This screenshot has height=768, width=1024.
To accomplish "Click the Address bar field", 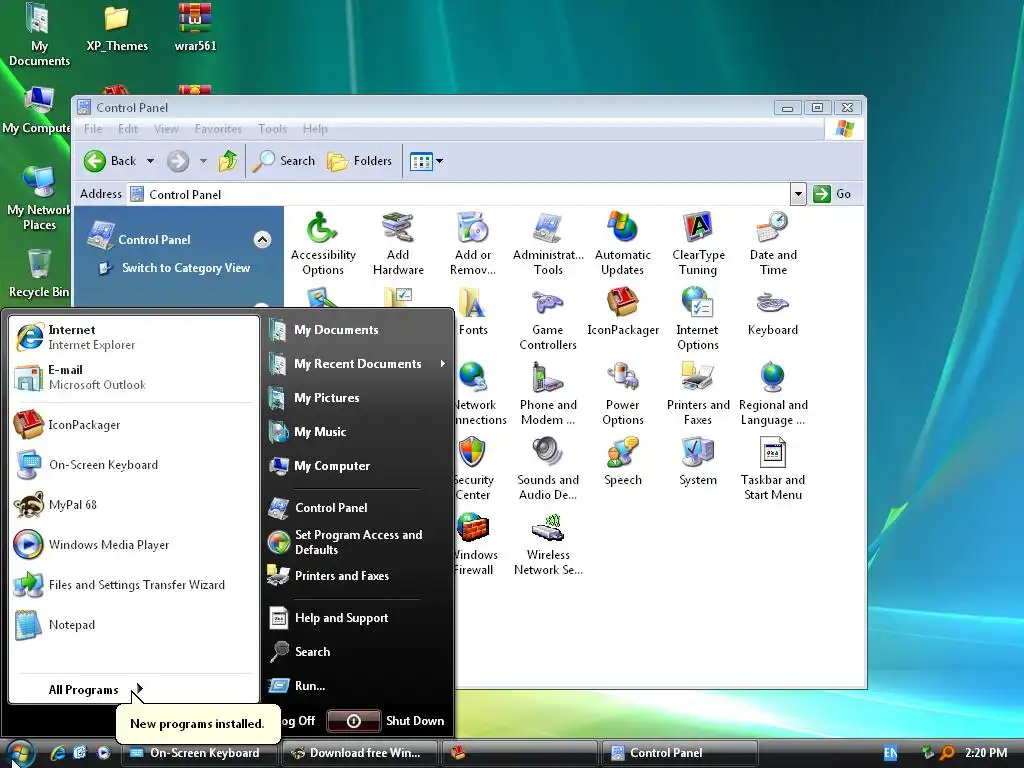I will pos(460,194).
